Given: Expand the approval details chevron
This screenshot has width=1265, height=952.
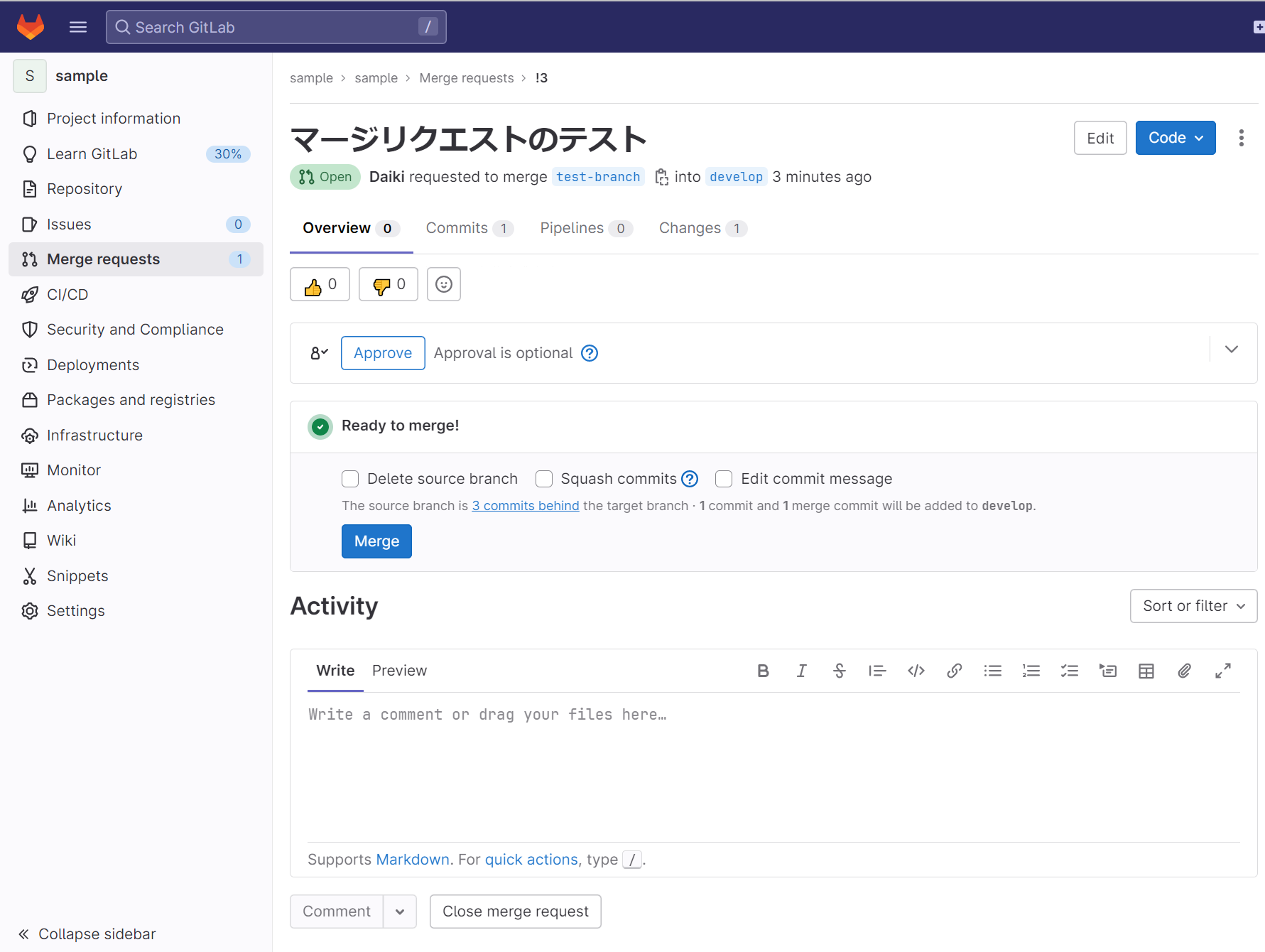Looking at the screenshot, I should (1231, 349).
